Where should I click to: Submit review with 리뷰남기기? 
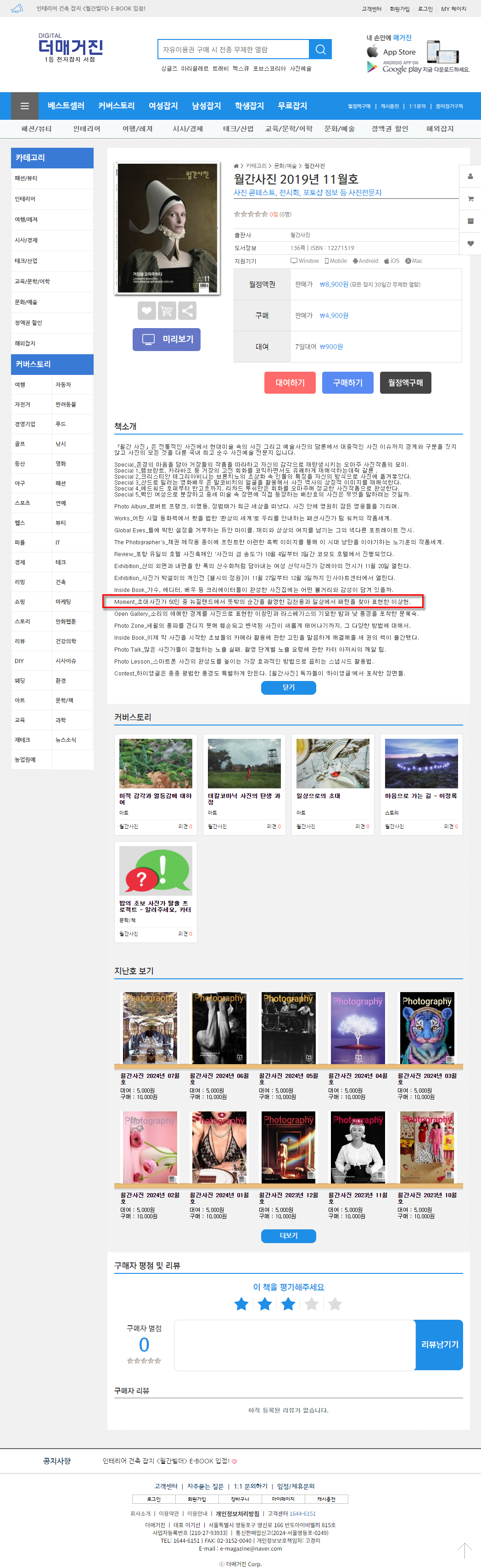[439, 1345]
